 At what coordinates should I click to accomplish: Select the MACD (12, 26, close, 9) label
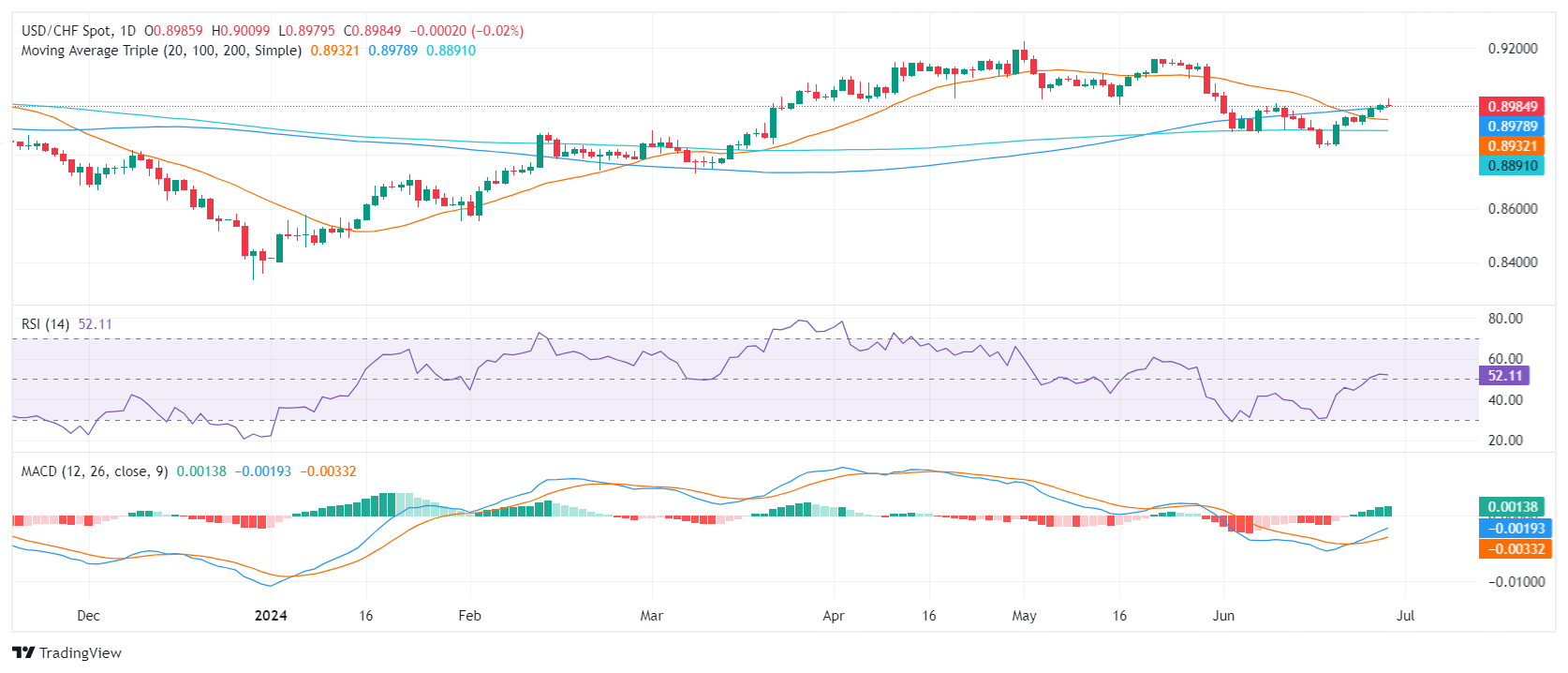[95, 471]
